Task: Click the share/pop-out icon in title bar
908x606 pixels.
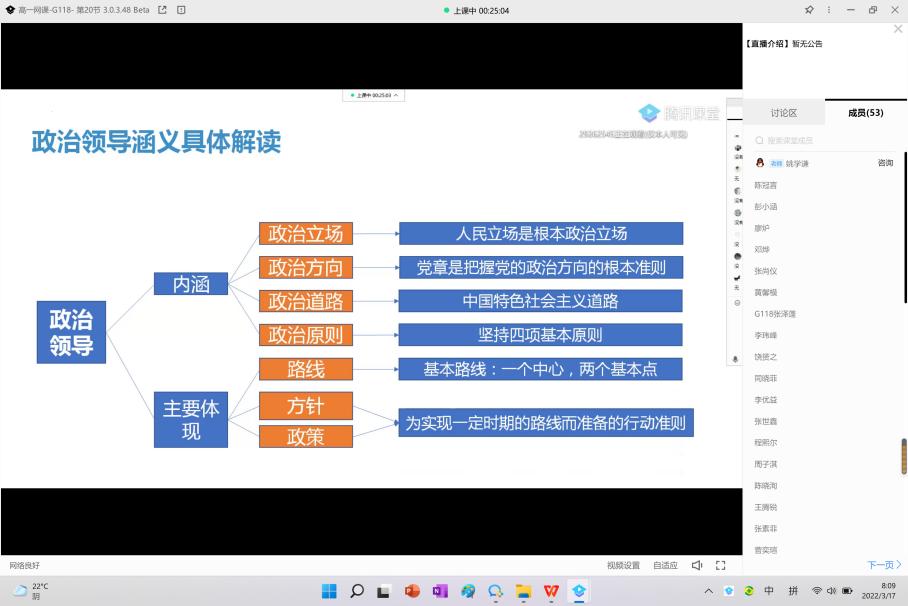Action: [162, 10]
